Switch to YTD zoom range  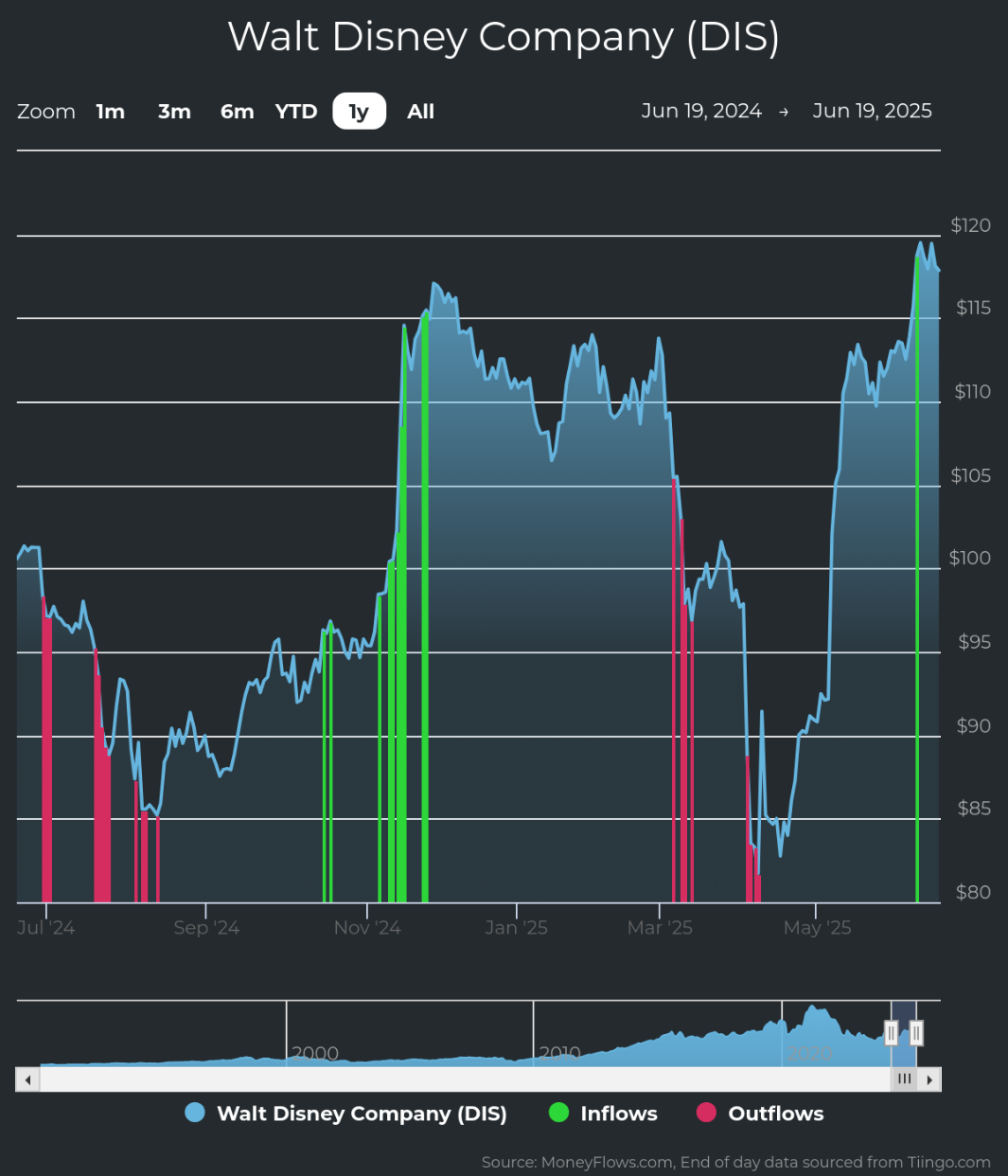296,112
